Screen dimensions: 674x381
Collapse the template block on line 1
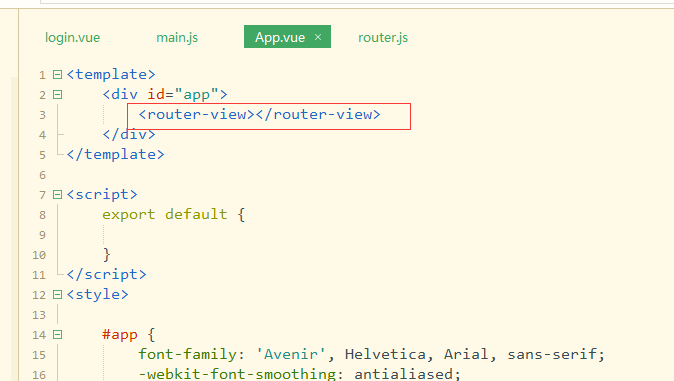pos(57,75)
